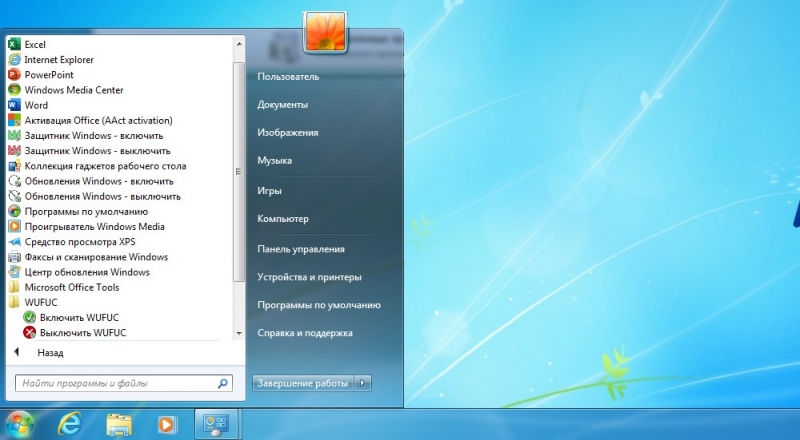Viewport: 800px width, 440px height.
Task: Click Центр обновления Windows icon
Action: pyautogui.click(x=14, y=272)
